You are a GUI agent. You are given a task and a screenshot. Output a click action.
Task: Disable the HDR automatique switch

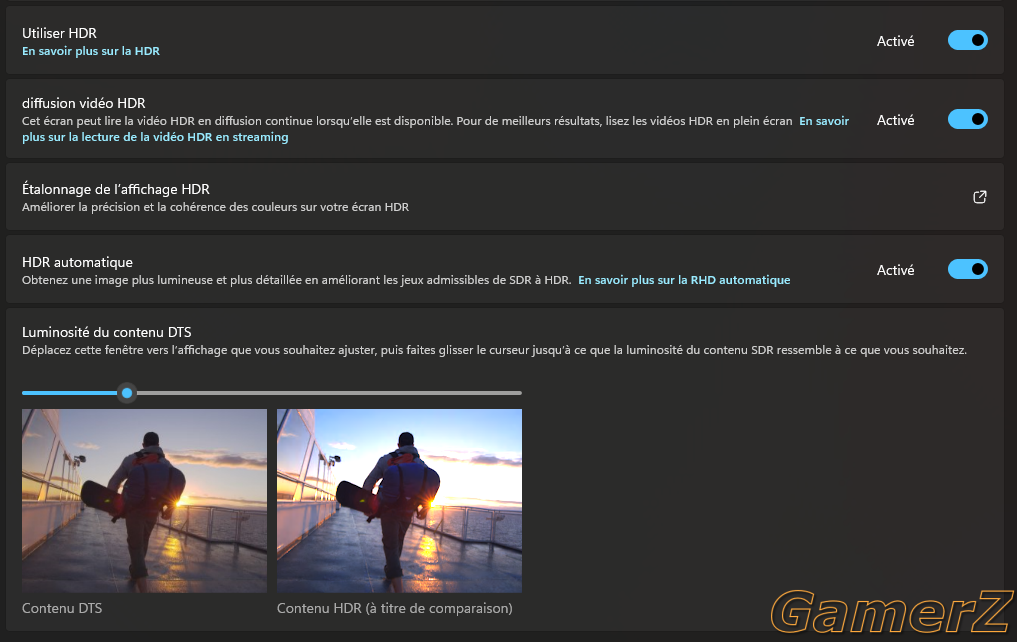tap(968, 269)
